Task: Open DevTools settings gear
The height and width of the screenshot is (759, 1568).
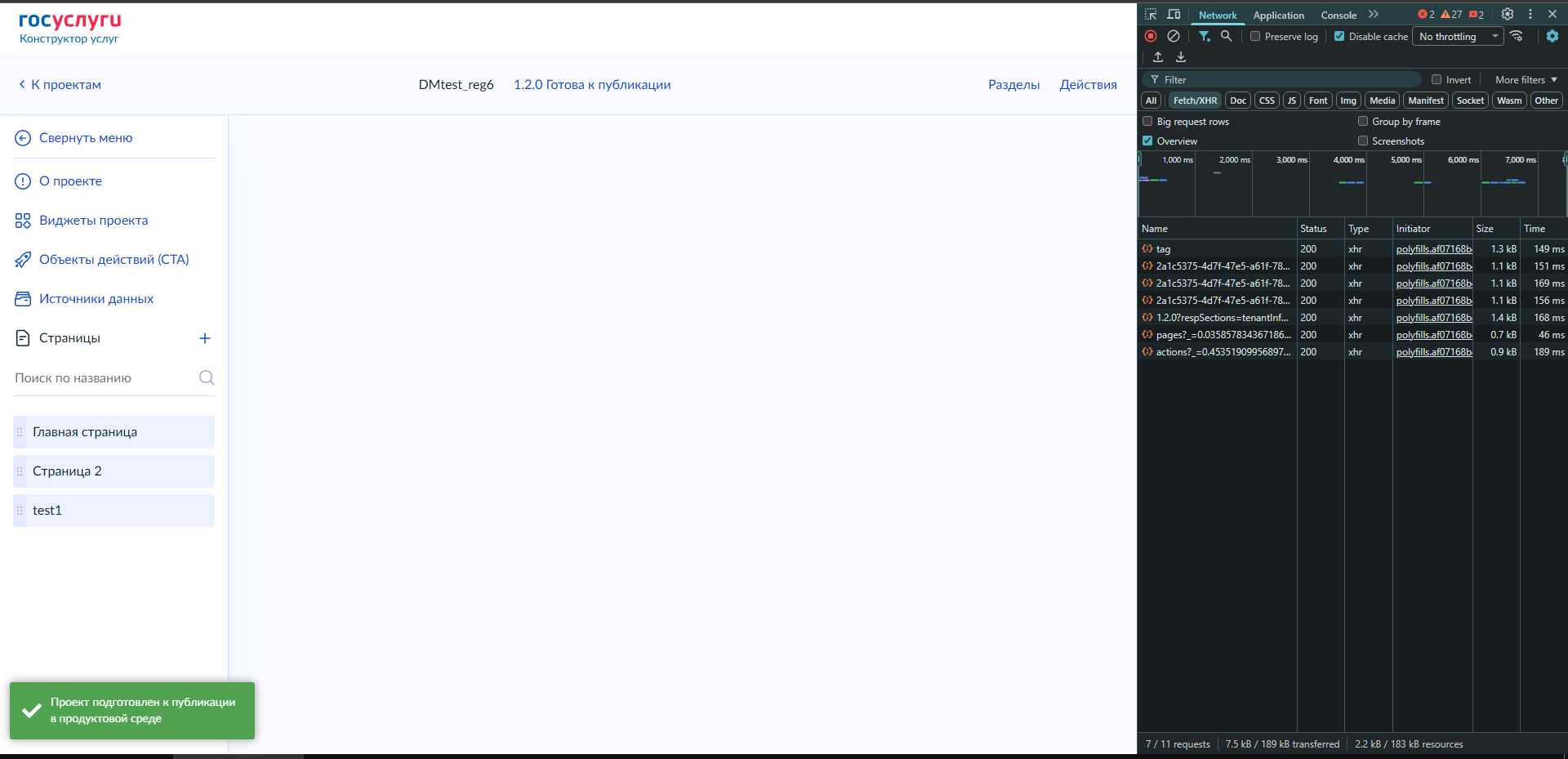Action: [x=1508, y=15]
